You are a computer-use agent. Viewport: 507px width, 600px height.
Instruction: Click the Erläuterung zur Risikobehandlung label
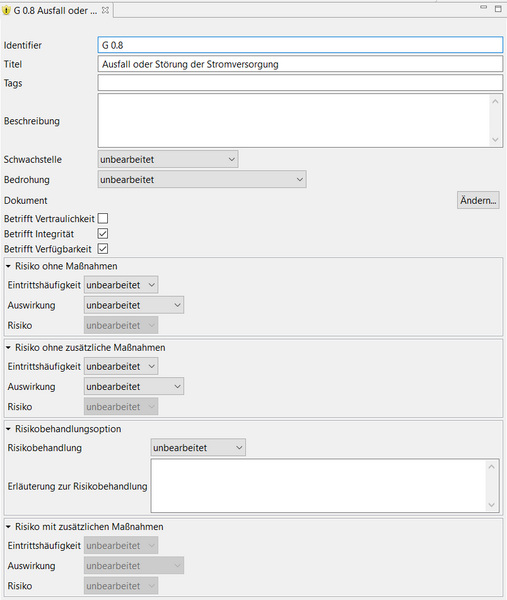[77, 486]
